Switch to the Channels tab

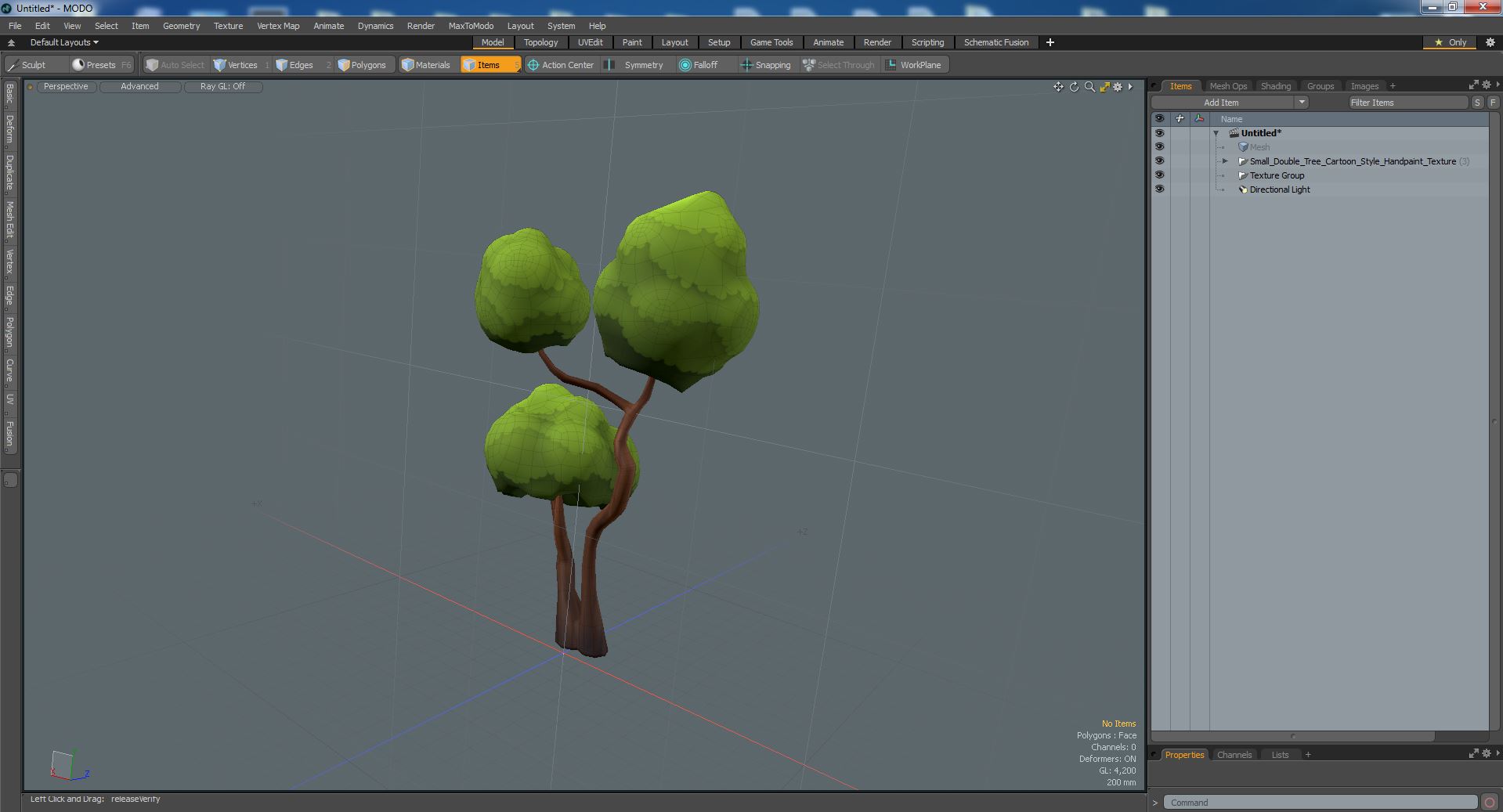1234,755
